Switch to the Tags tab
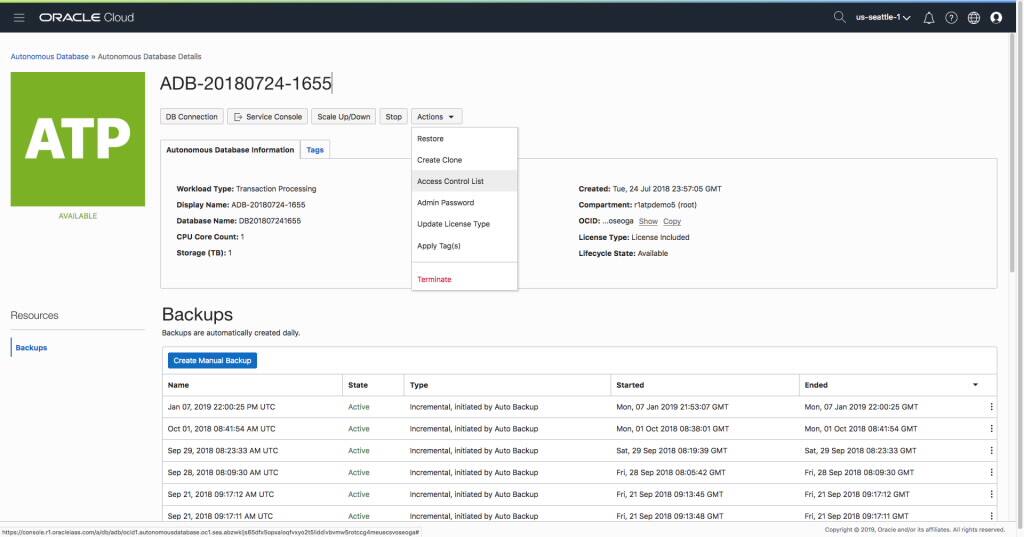Viewport: 1024px width, 537px height. click(x=315, y=150)
